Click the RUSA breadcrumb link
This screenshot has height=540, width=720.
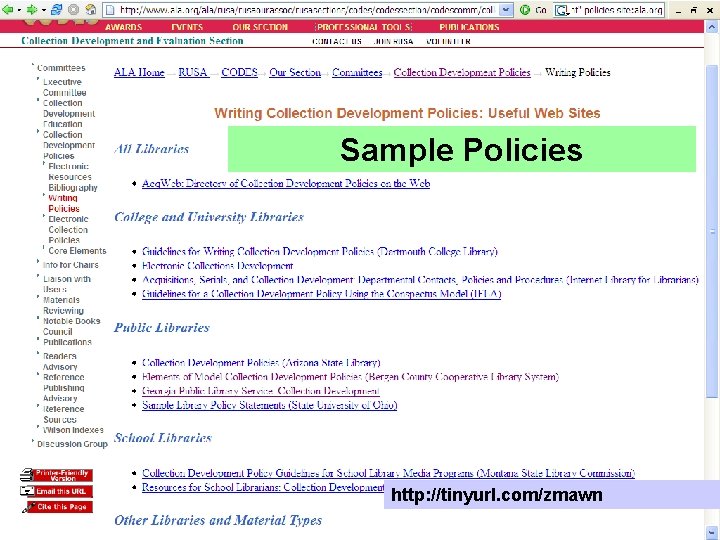[193, 73]
